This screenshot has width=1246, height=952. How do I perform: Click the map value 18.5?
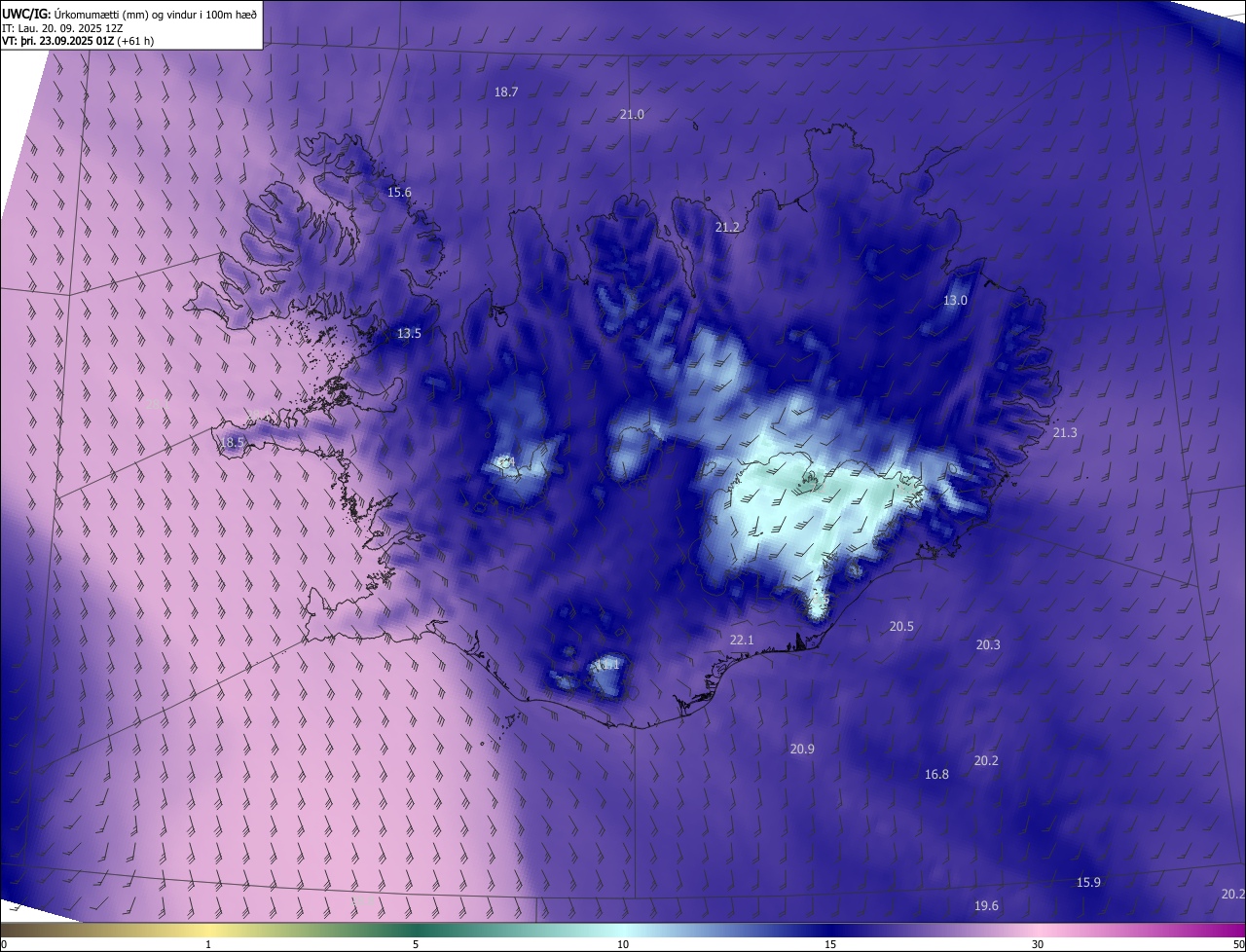[232, 443]
